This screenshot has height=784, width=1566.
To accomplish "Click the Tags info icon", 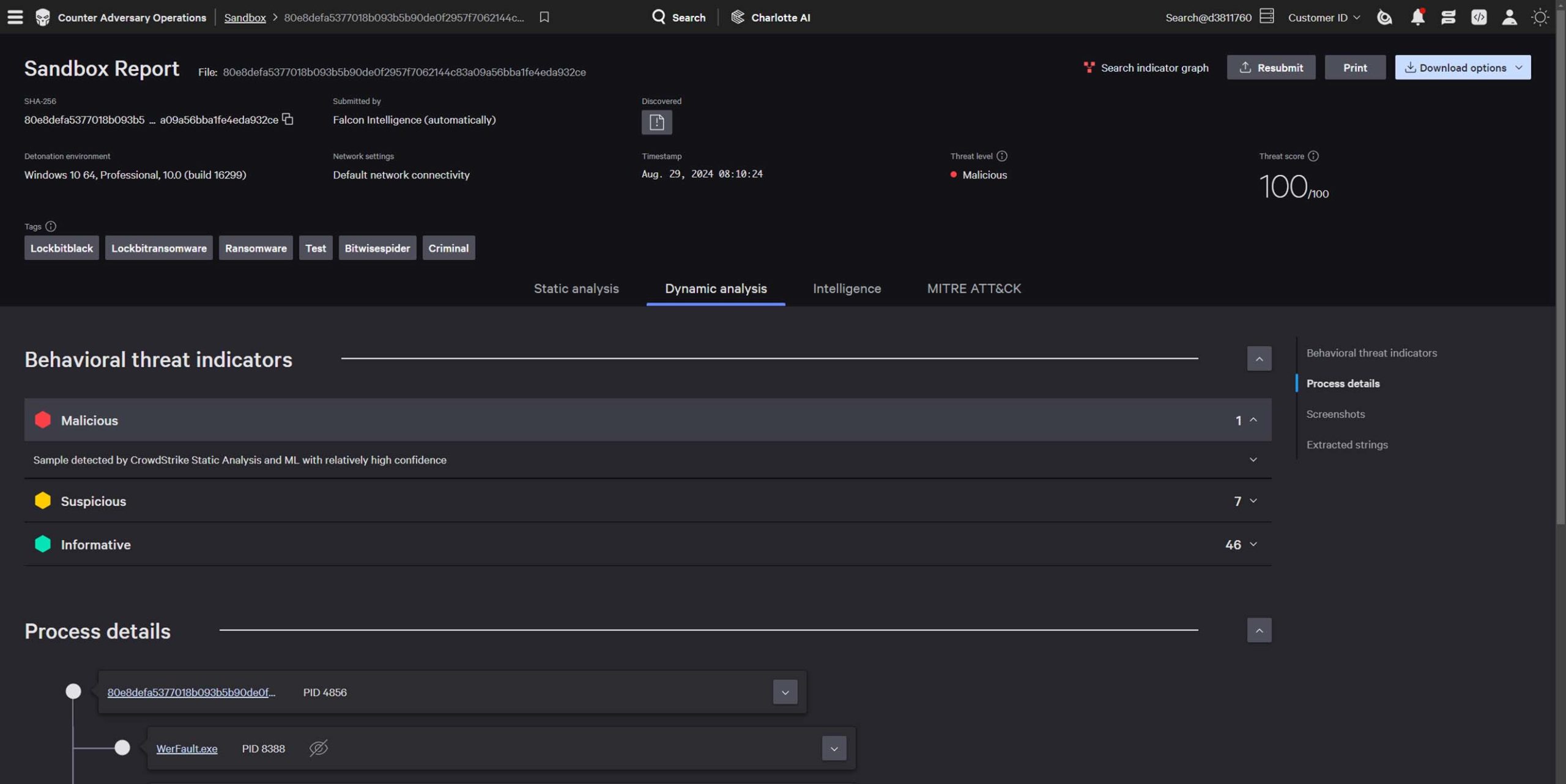I will click(51, 226).
